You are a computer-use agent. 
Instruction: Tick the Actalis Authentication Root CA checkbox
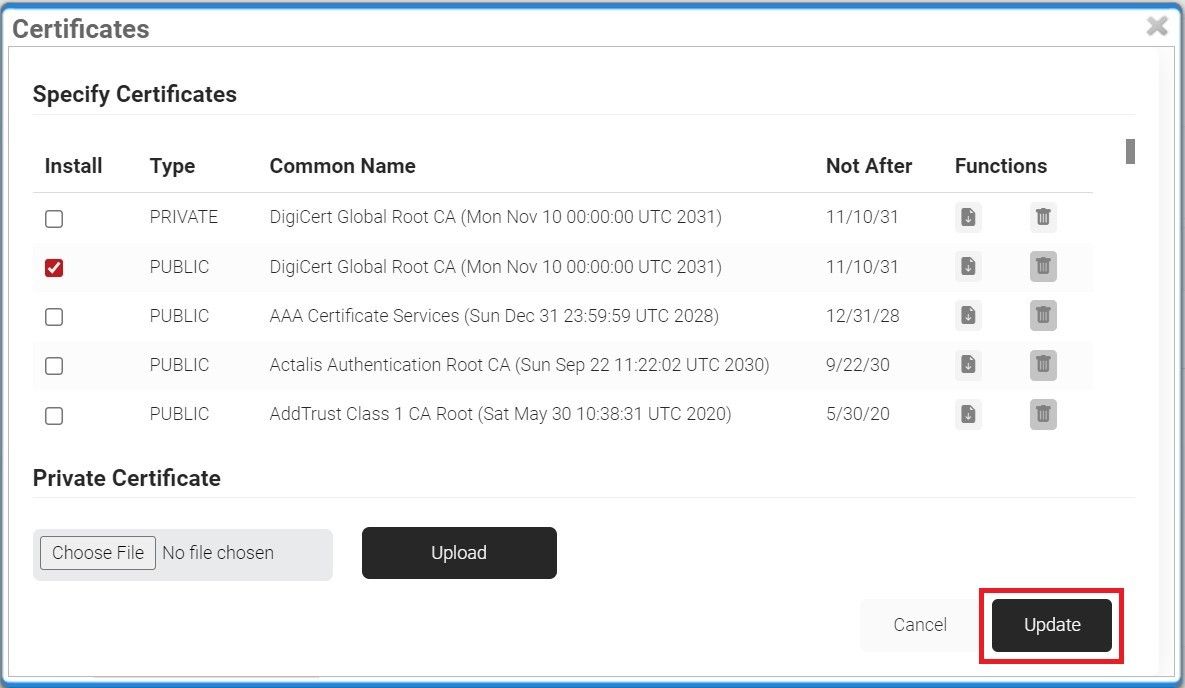[54, 366]
